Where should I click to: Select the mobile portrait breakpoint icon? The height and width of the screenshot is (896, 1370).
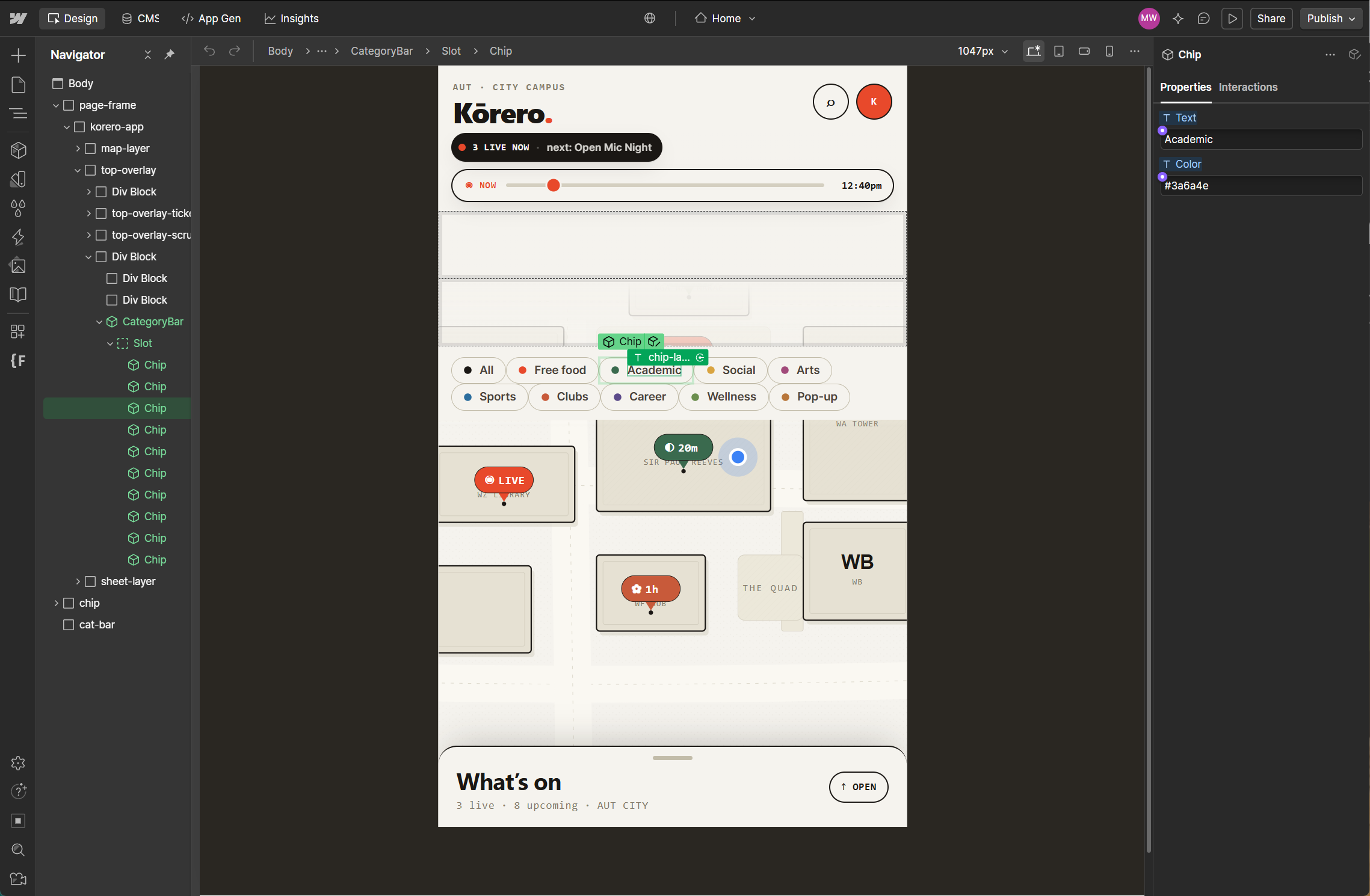point(1109,51)
